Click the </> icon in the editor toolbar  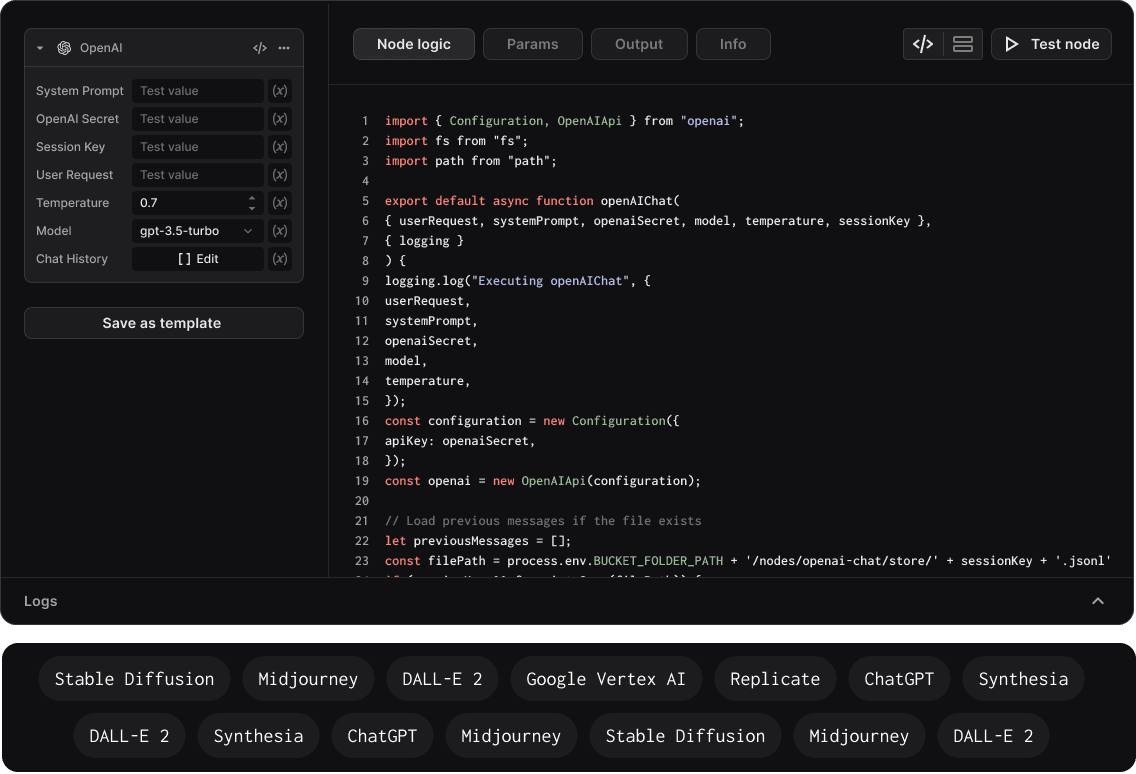(921, 43)
